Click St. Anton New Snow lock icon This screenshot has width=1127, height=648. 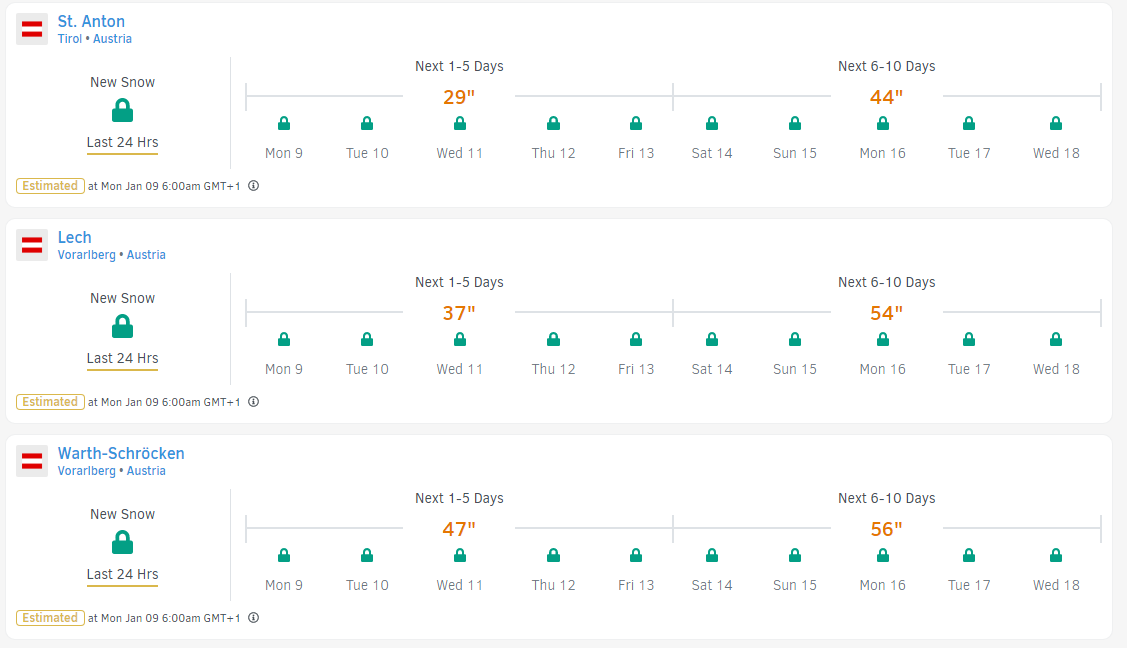(123, 111)
